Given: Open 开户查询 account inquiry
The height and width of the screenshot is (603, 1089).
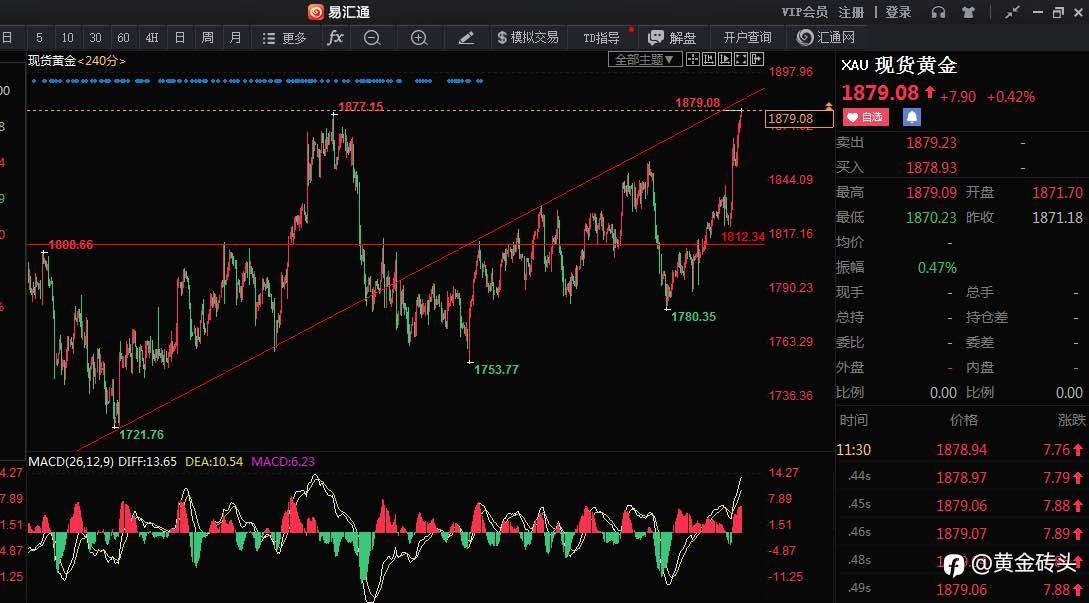Looking at the screenshot, I should tap(747, 38).
